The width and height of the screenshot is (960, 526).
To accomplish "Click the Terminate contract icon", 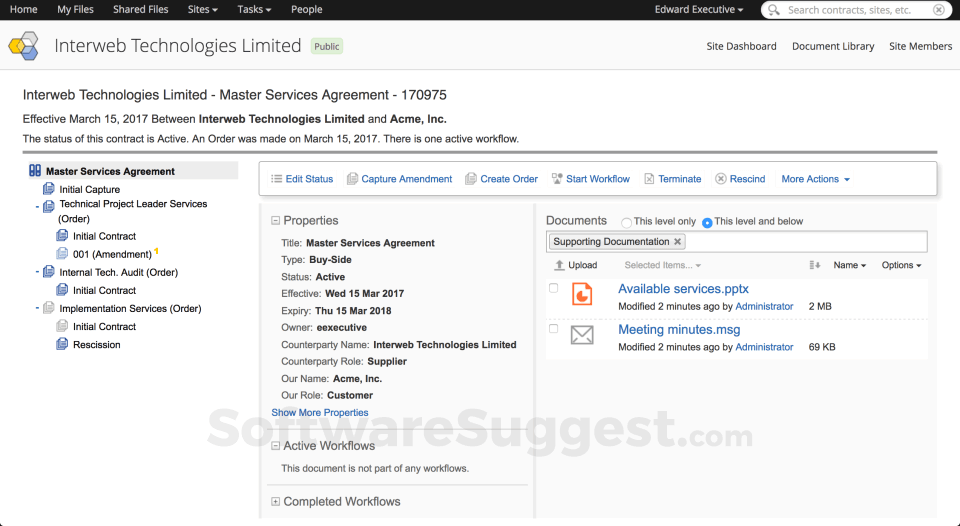I will (x=649, y=179).
